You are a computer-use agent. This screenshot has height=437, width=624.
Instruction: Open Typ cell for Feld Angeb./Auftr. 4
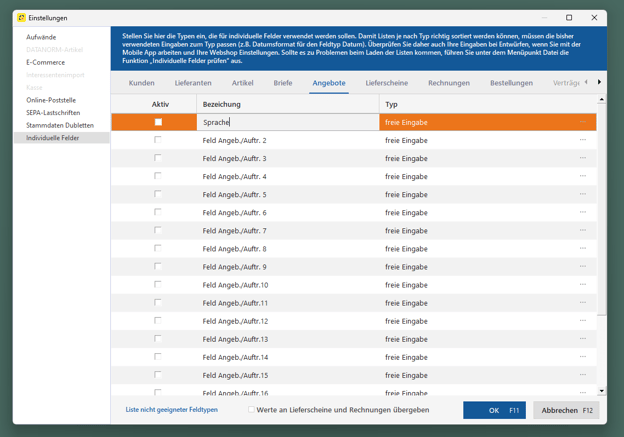point(488,176)
